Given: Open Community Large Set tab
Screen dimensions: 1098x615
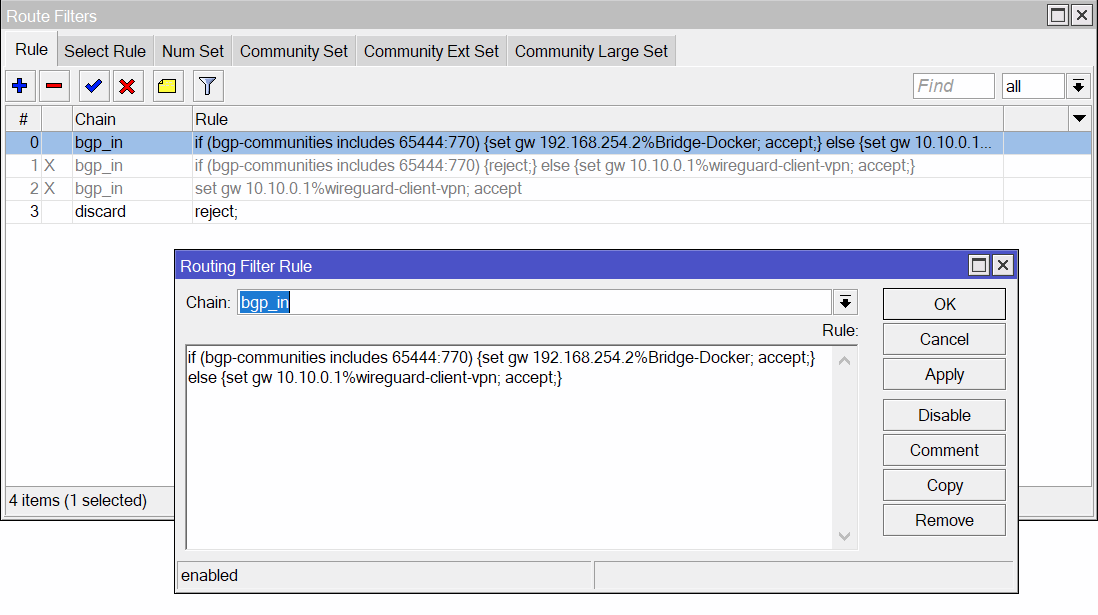Looking at the screenshot, I should pyautogui.click(x=592, y=51).
